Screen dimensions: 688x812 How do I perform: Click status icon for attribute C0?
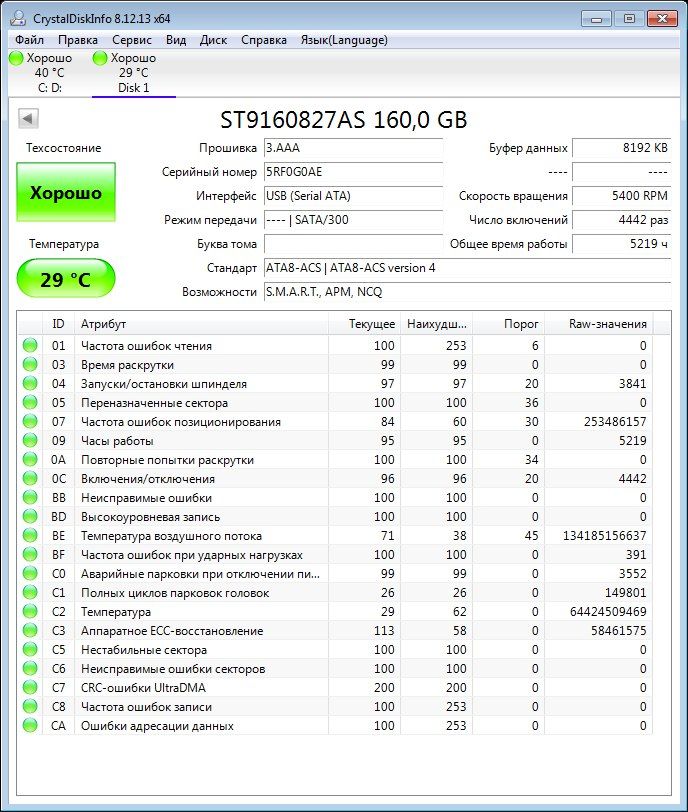coord(31,573)
